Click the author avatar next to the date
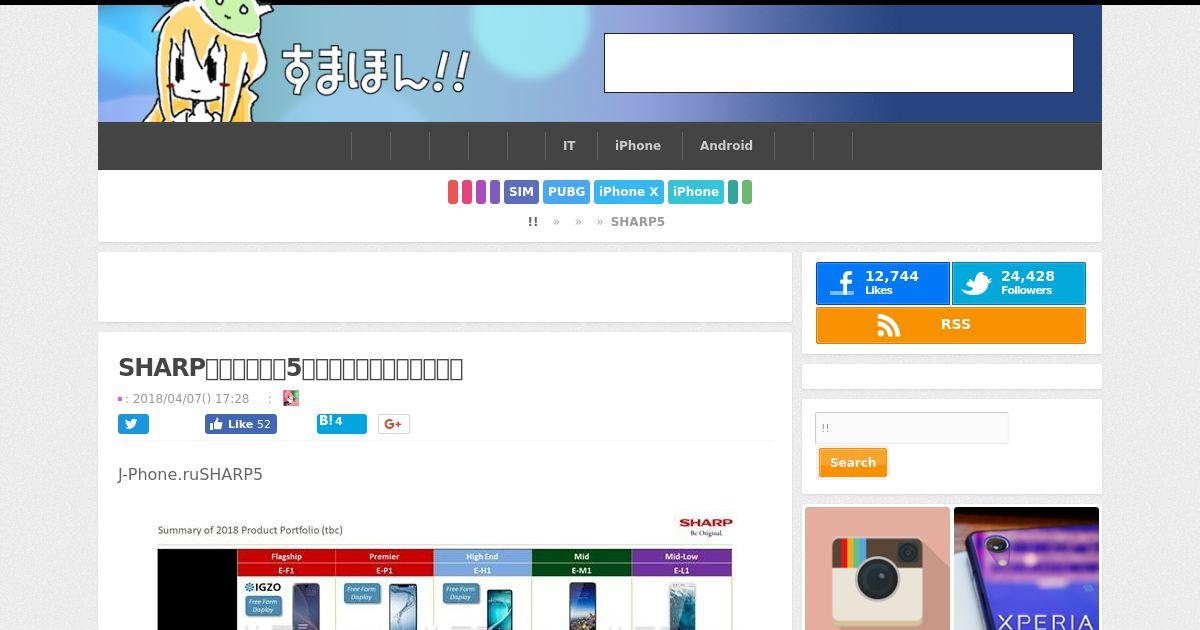This screenshot has width=1200, height=630. tap(291, 398)
